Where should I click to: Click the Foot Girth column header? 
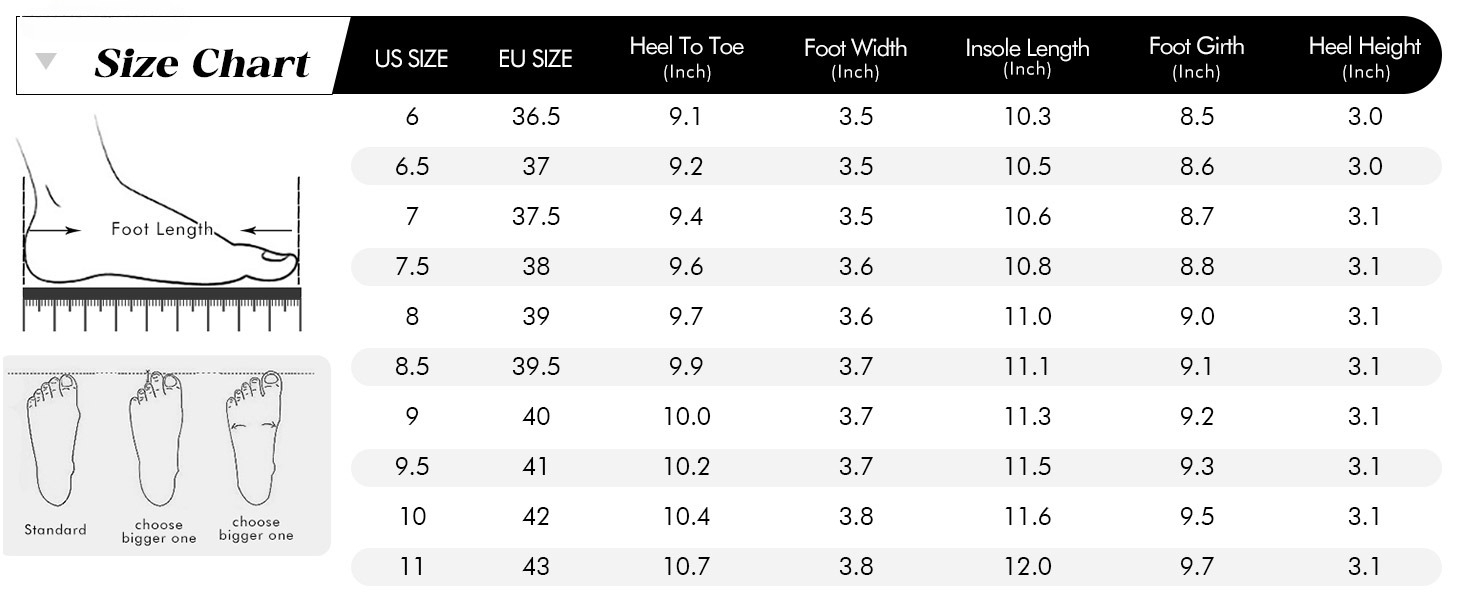click(1196, 58)
